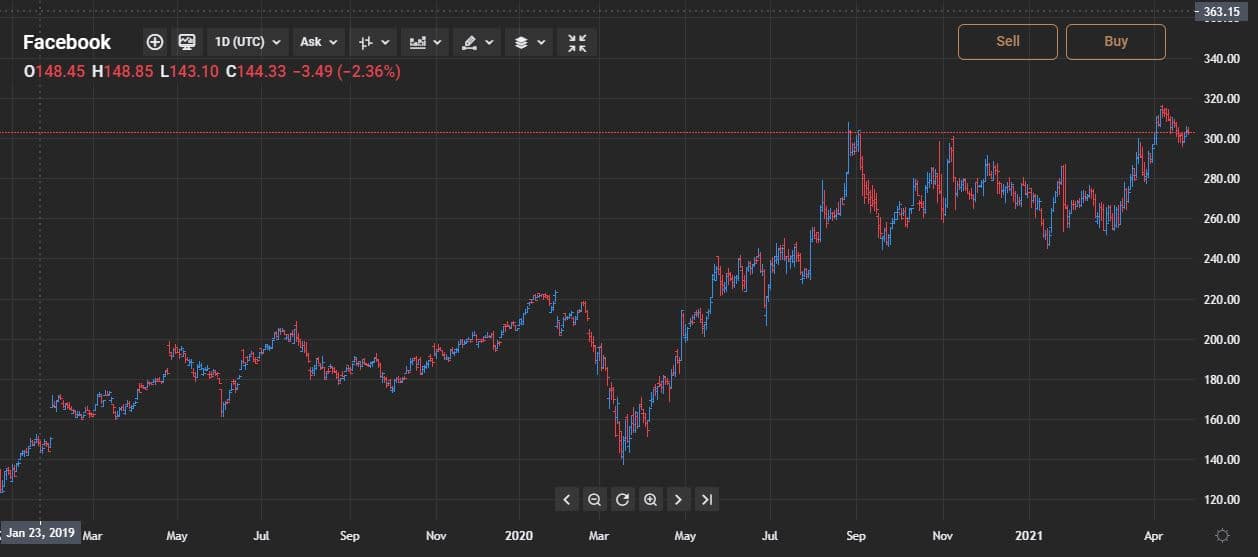The image size is (1258, 557).
Task: Click the 2020 time axis label
Action: click(519, 536)
